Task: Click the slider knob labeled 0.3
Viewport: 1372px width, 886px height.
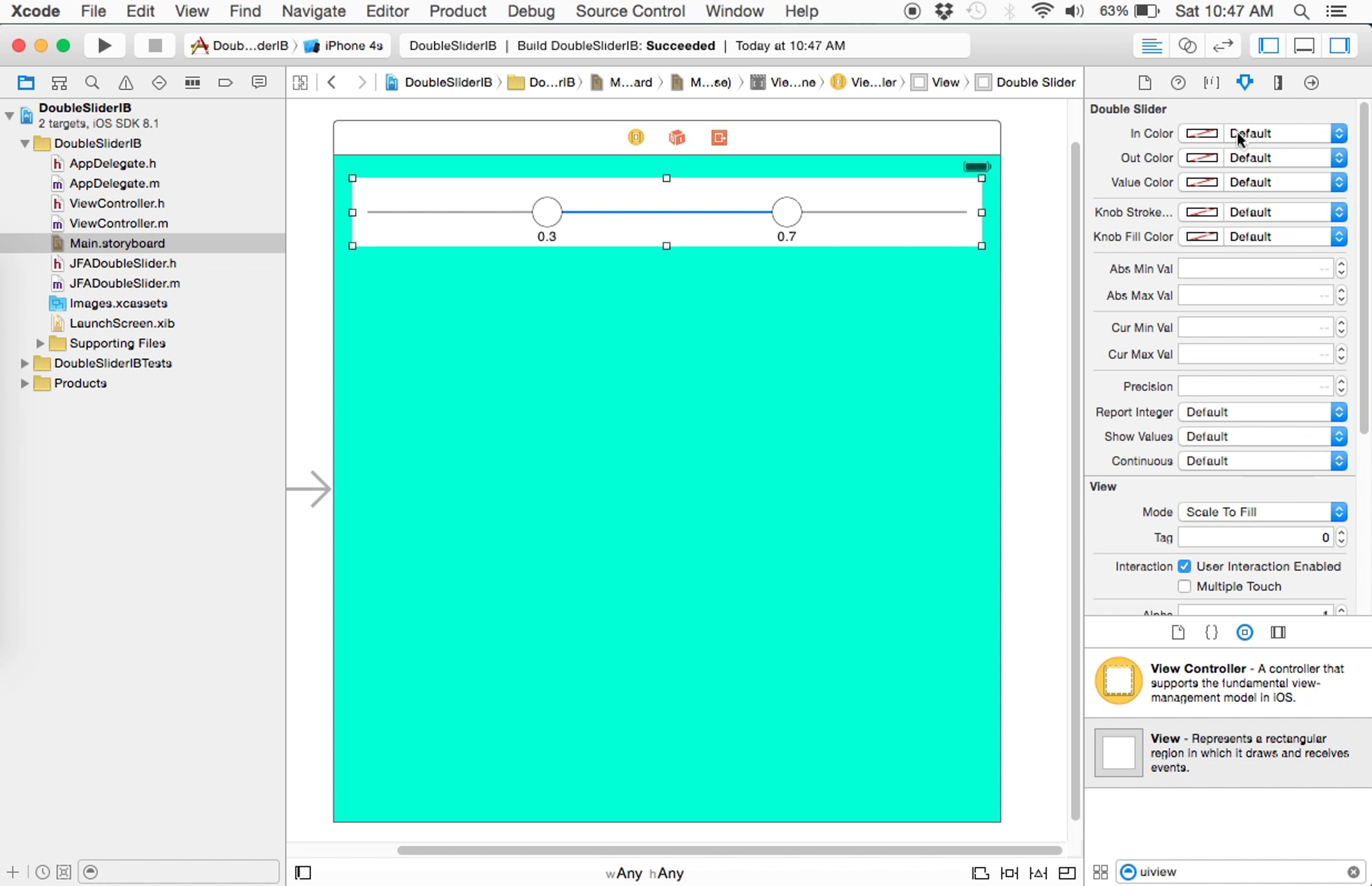Action: point(547,212)
